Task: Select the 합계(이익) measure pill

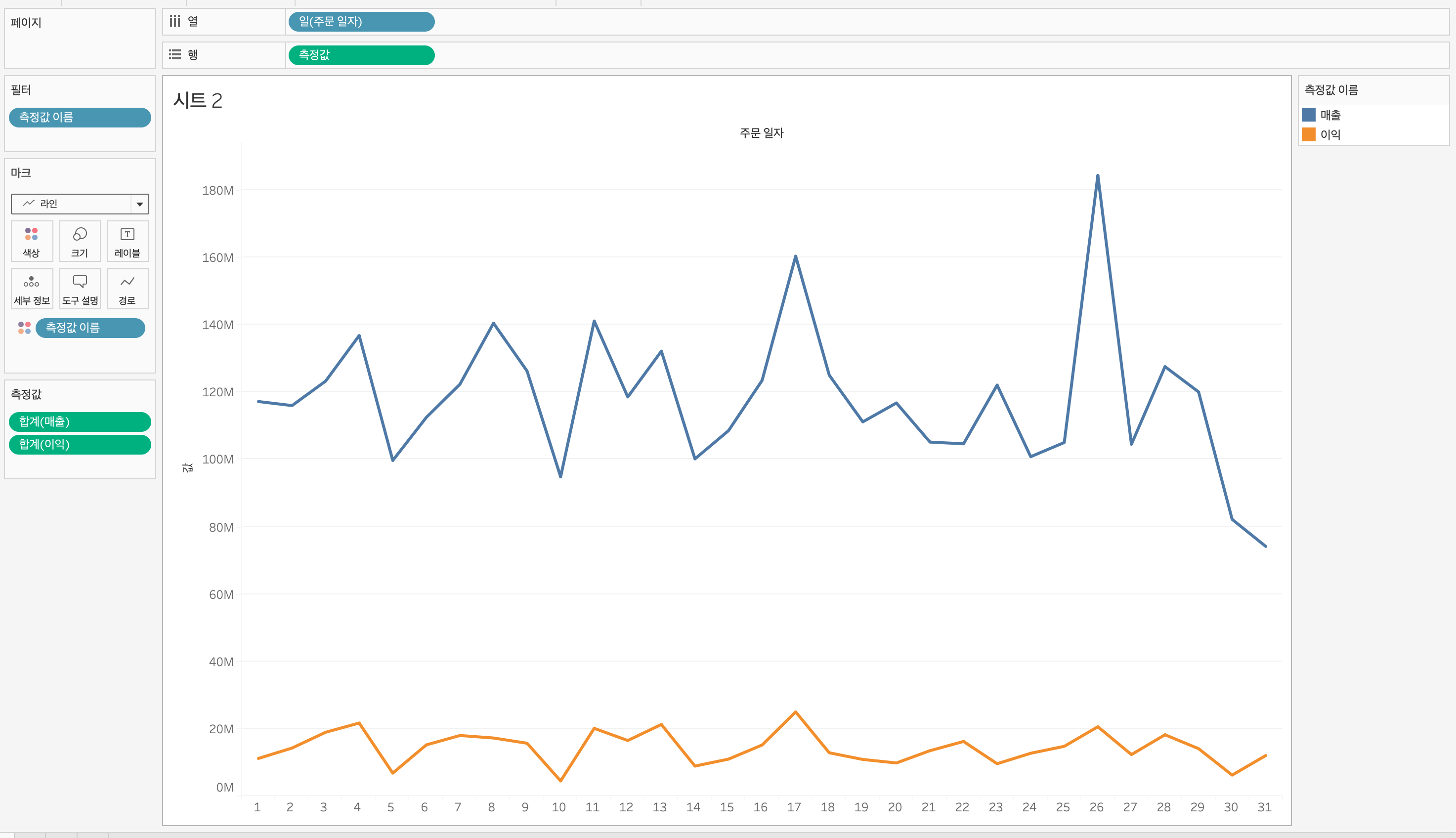Action: pyautogui.click(x=80, y=444)
